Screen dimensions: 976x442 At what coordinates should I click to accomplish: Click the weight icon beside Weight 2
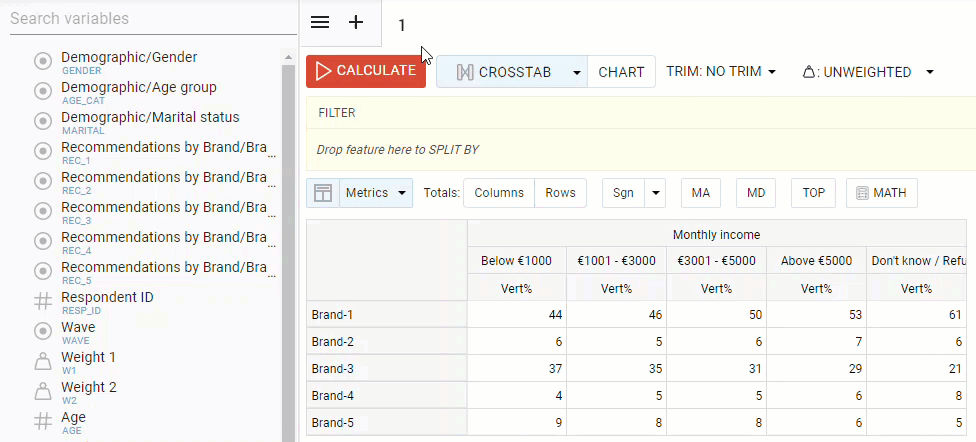[x=43, y=391]
